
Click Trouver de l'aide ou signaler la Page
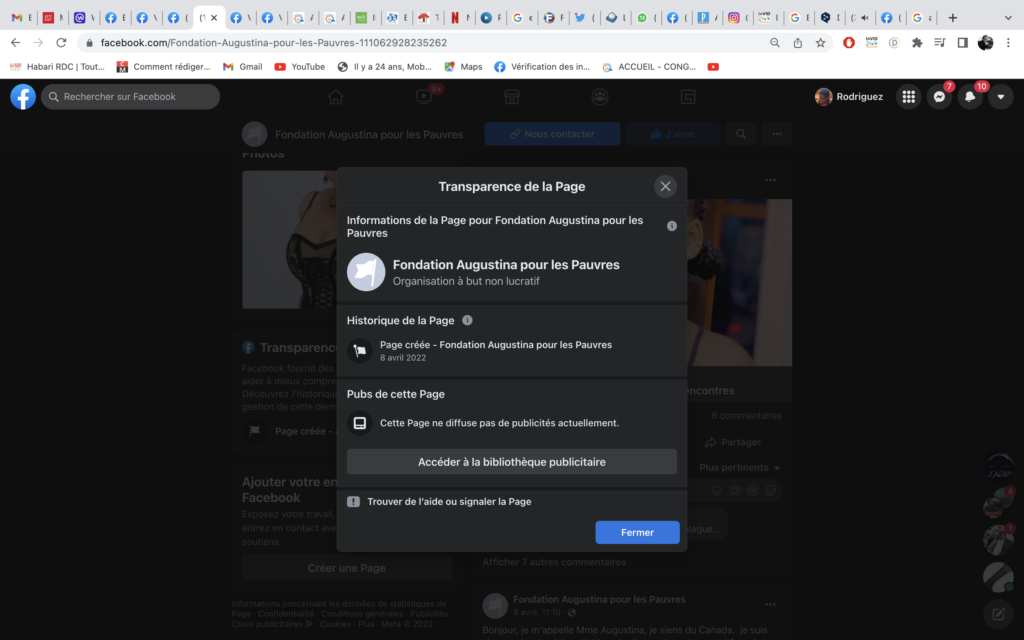tap(449, 502)
